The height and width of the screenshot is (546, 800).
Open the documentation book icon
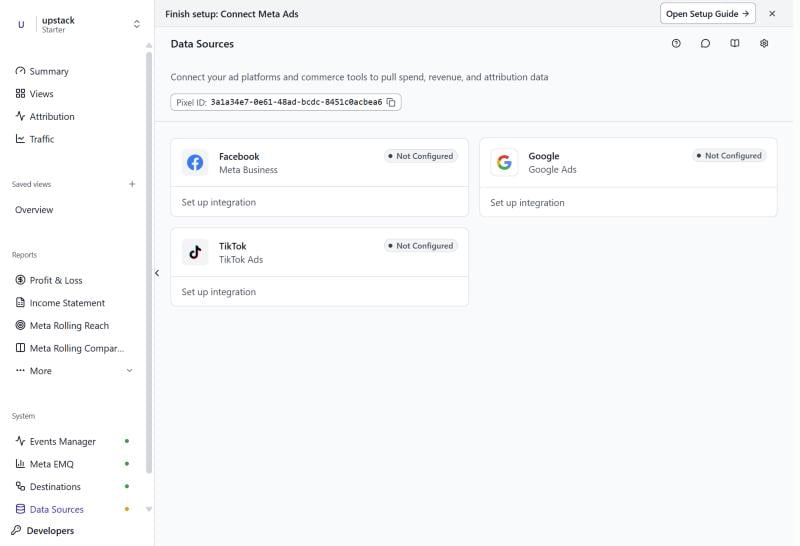(x=735, y=43)
